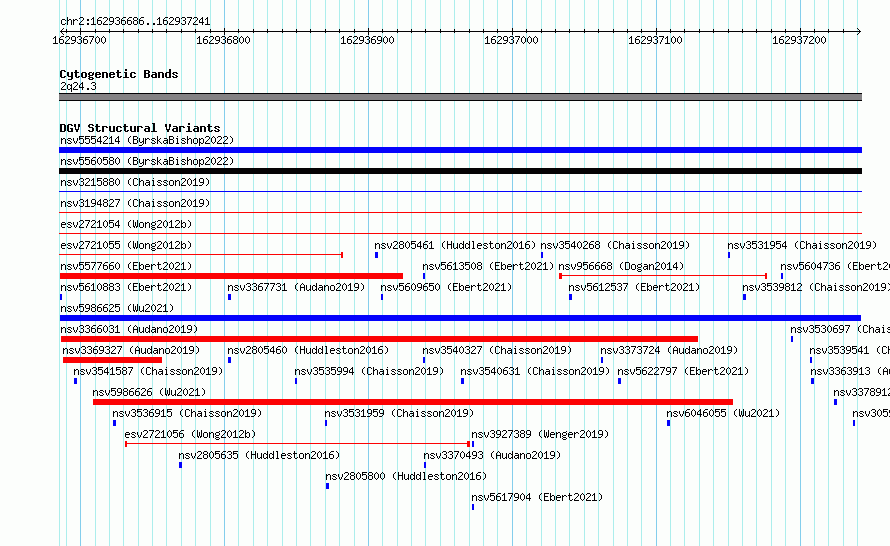This screenshot has height=546, width=890.
Task: Select the blue nsv5986625 variant bar
Action: tap(460, 318)
